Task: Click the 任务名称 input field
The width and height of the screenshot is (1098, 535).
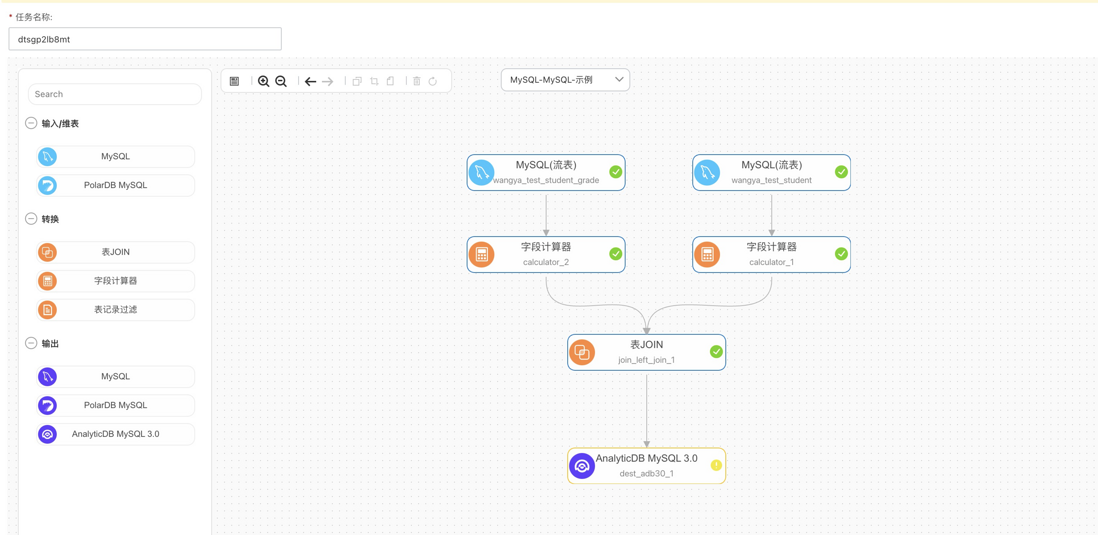Action: tap(145, 39)
